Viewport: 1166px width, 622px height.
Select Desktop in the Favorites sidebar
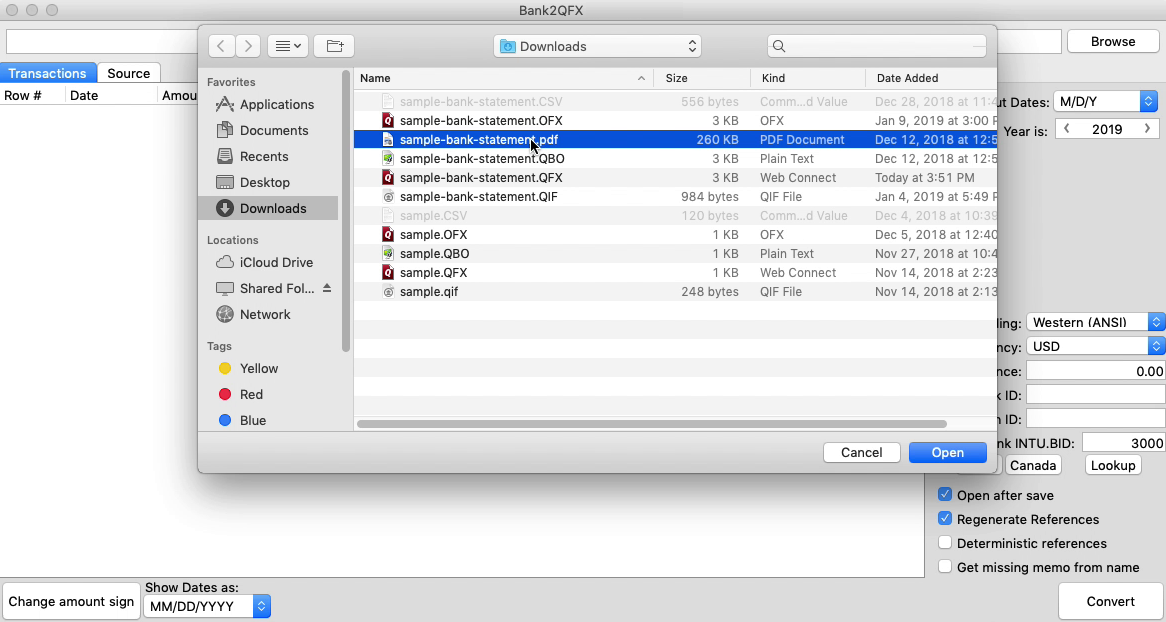[x=254, y=183]
